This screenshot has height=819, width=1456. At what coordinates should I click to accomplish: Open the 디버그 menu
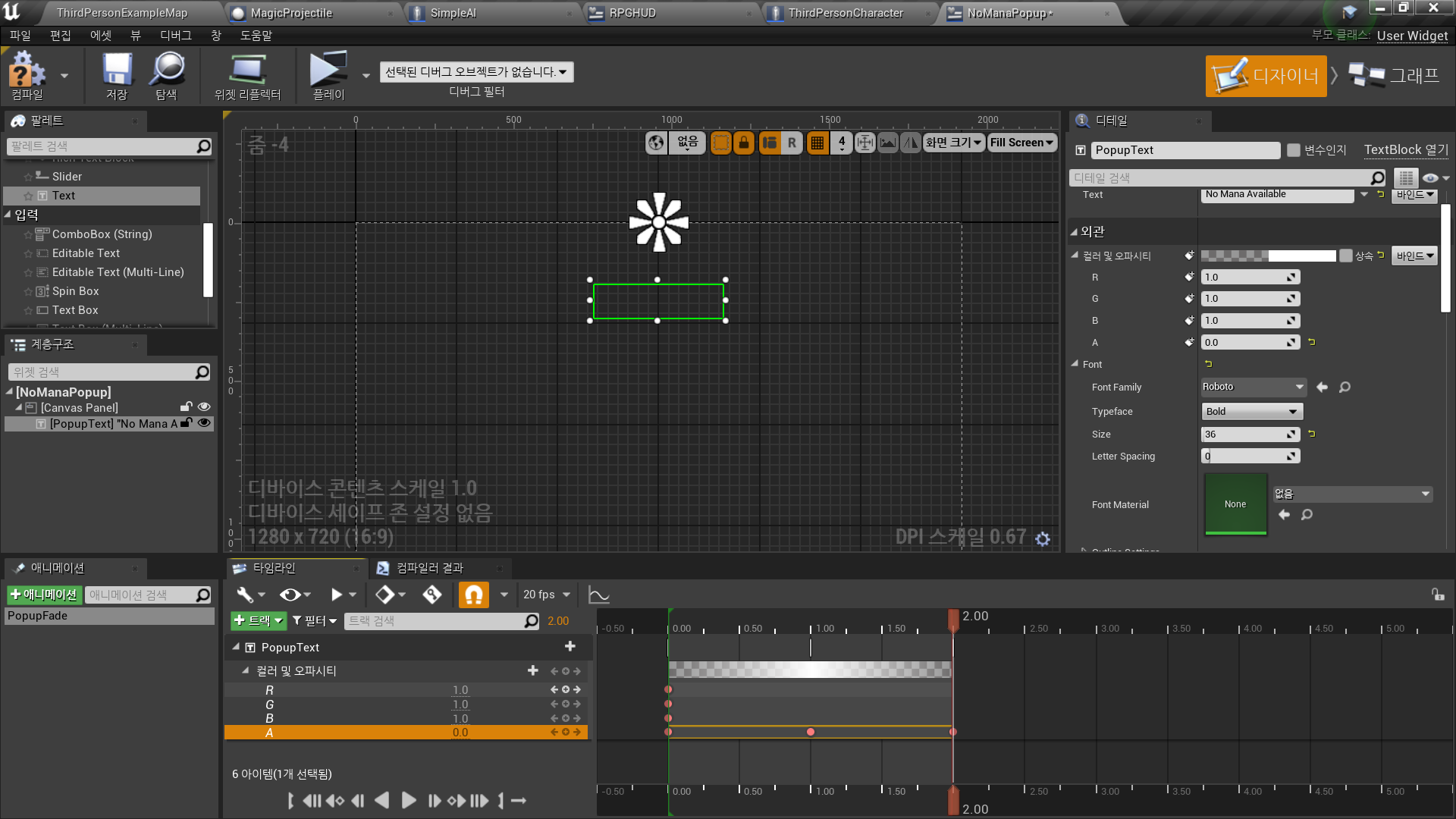pos(175,35)
